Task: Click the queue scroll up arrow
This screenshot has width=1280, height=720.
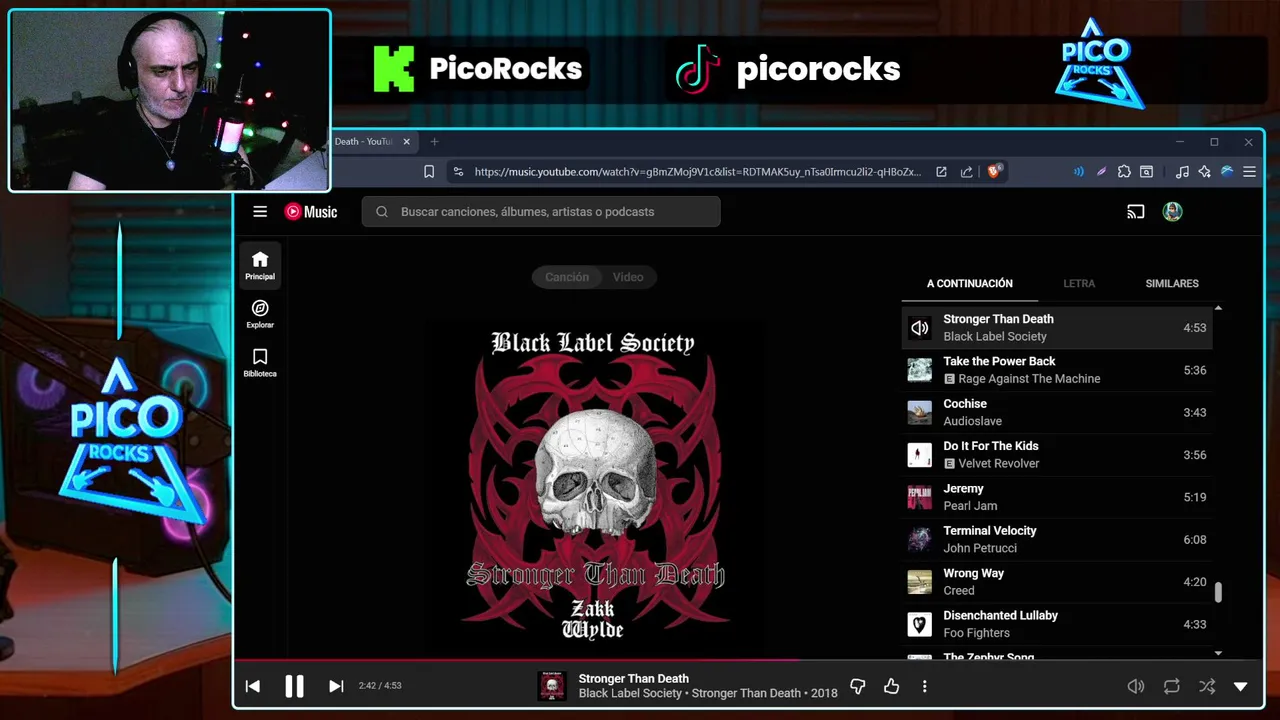Action: point(1218,308)
